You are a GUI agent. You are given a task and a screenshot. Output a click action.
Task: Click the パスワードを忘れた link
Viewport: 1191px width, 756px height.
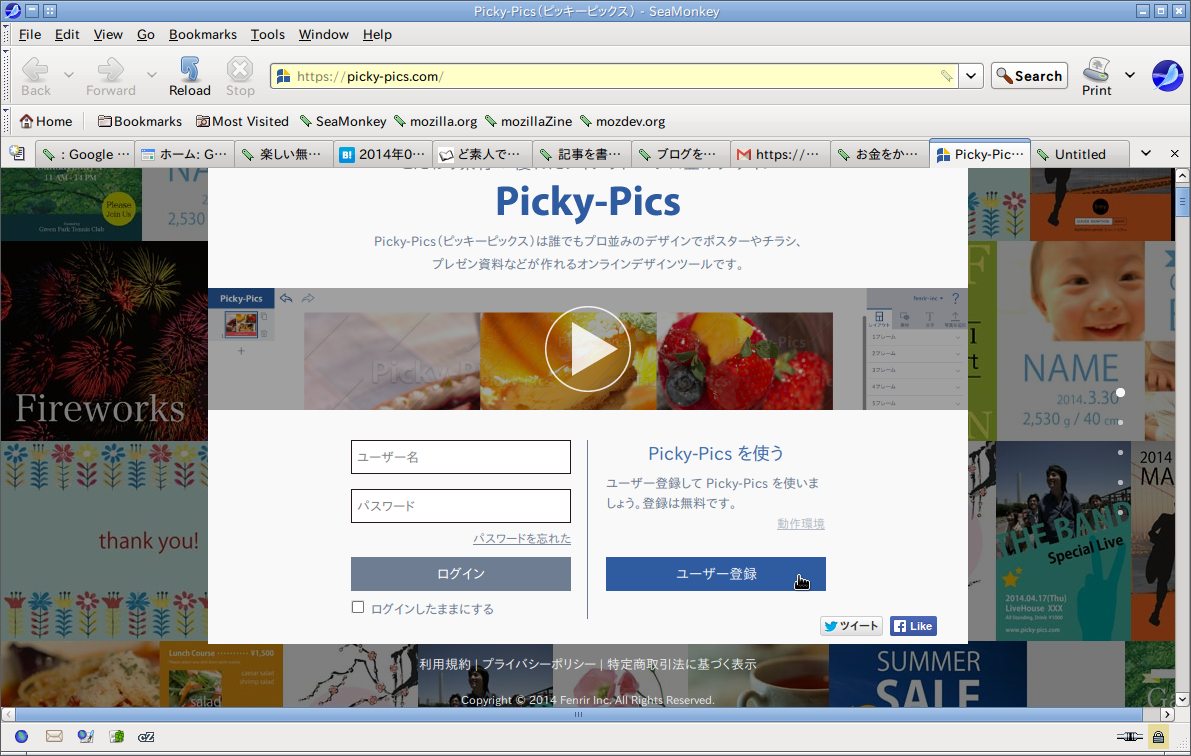(x=522, y=538)
